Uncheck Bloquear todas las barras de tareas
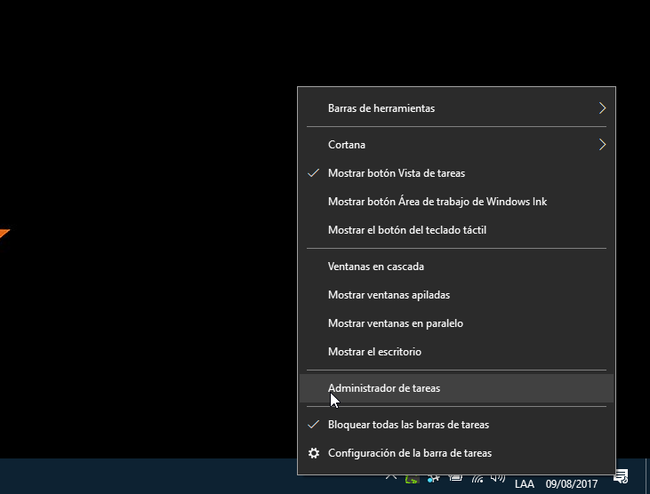This screenshot has height=494, width=650. (408, 424)
